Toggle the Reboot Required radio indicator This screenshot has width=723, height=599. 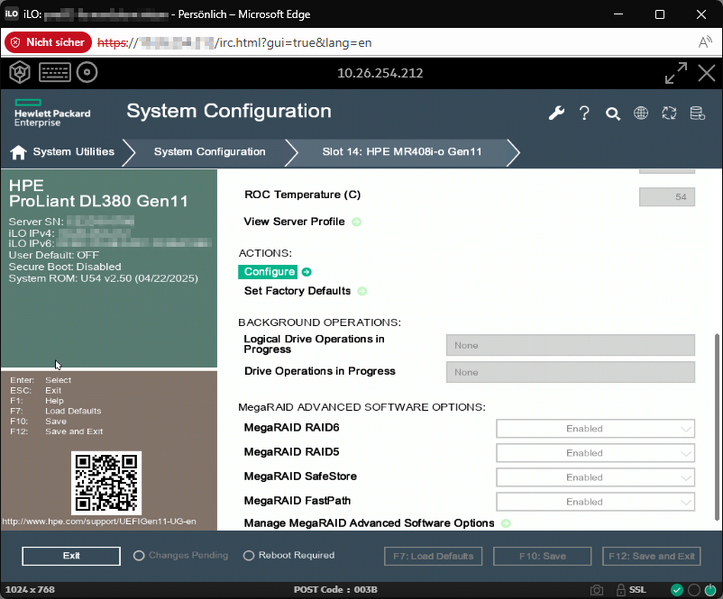tap(249, 556)
